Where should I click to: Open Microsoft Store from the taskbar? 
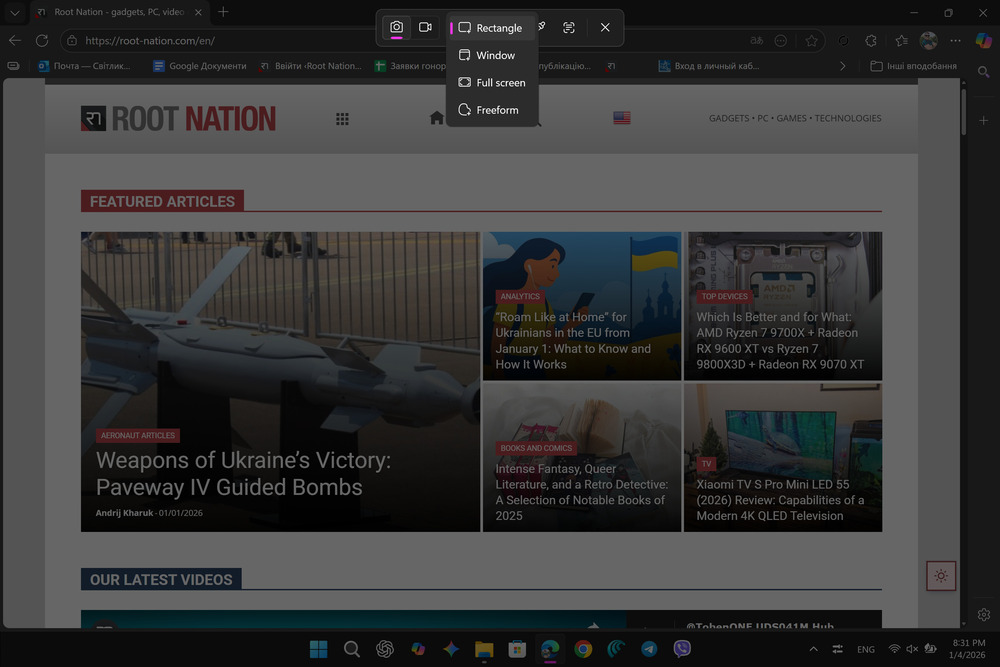[517, 649]
